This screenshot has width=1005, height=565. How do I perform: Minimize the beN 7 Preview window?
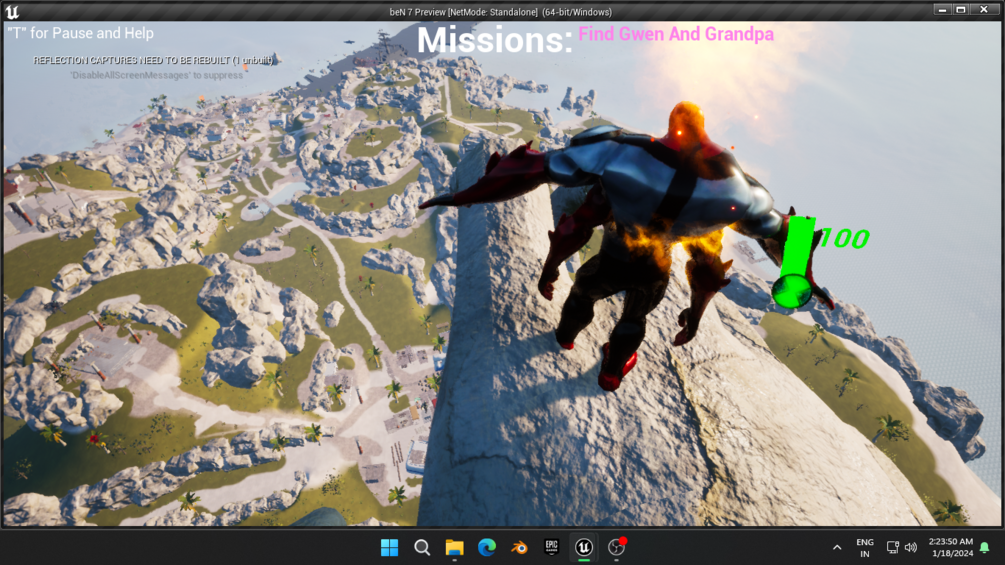coord(942,10)
